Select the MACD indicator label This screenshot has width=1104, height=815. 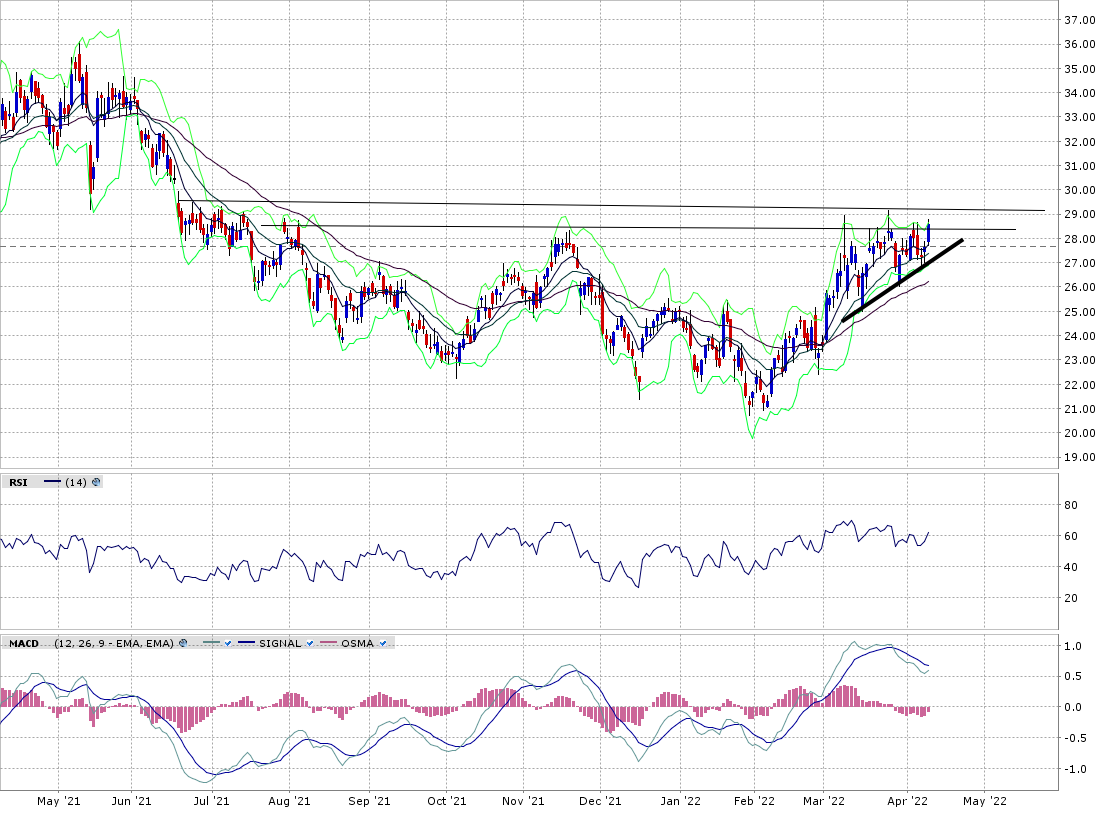pos(23,643)
